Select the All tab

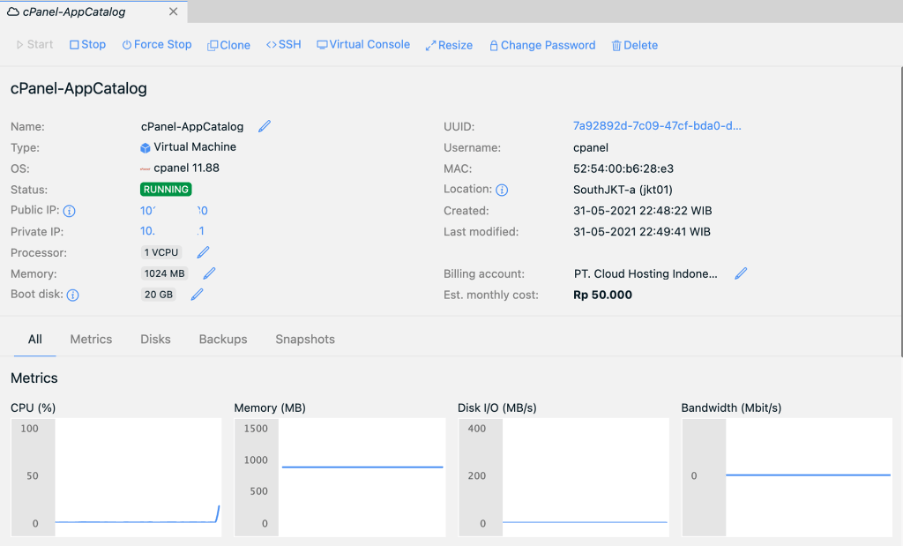[35, 339]
